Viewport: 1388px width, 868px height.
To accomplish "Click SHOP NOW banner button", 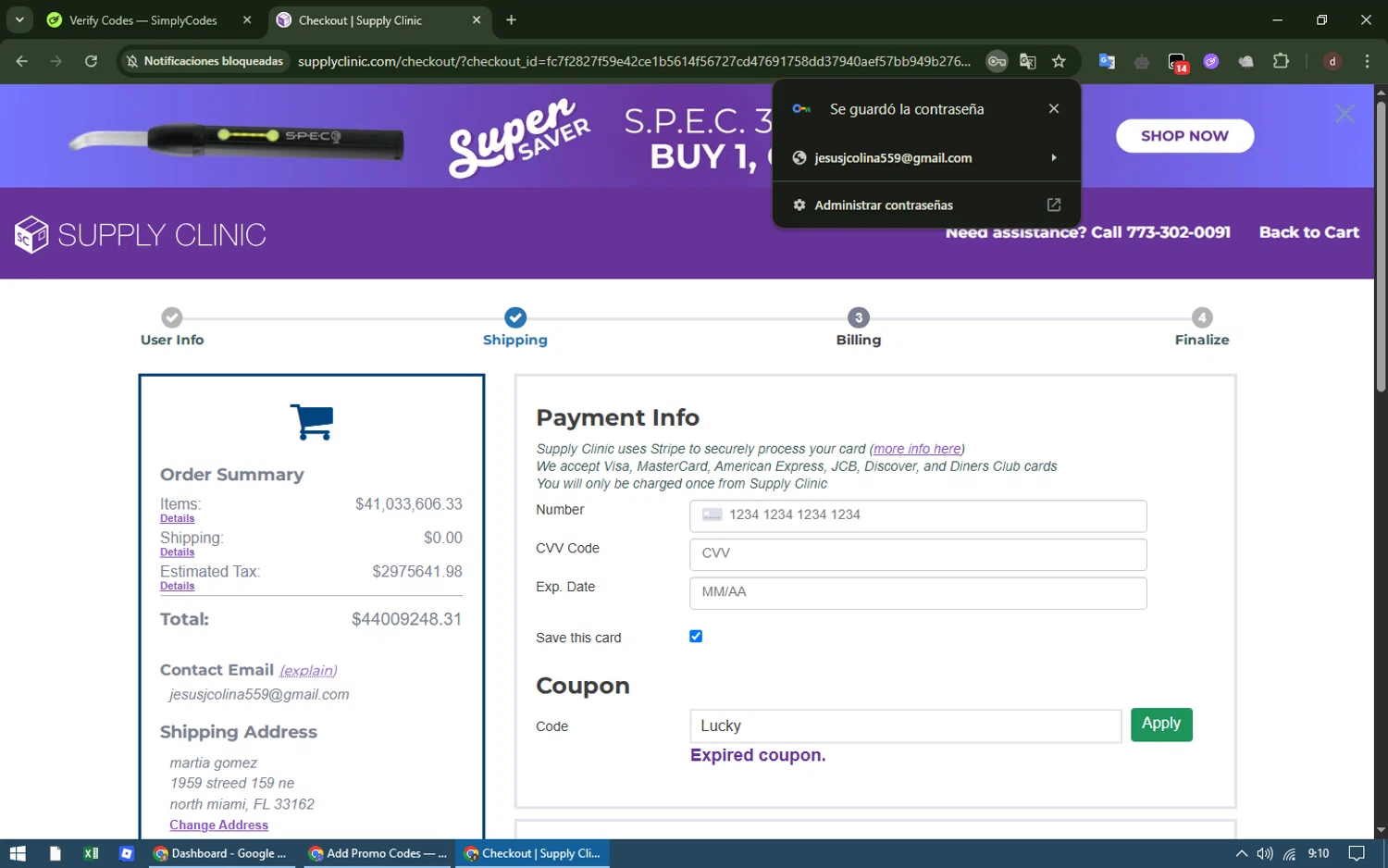I will pos(1184,136).
